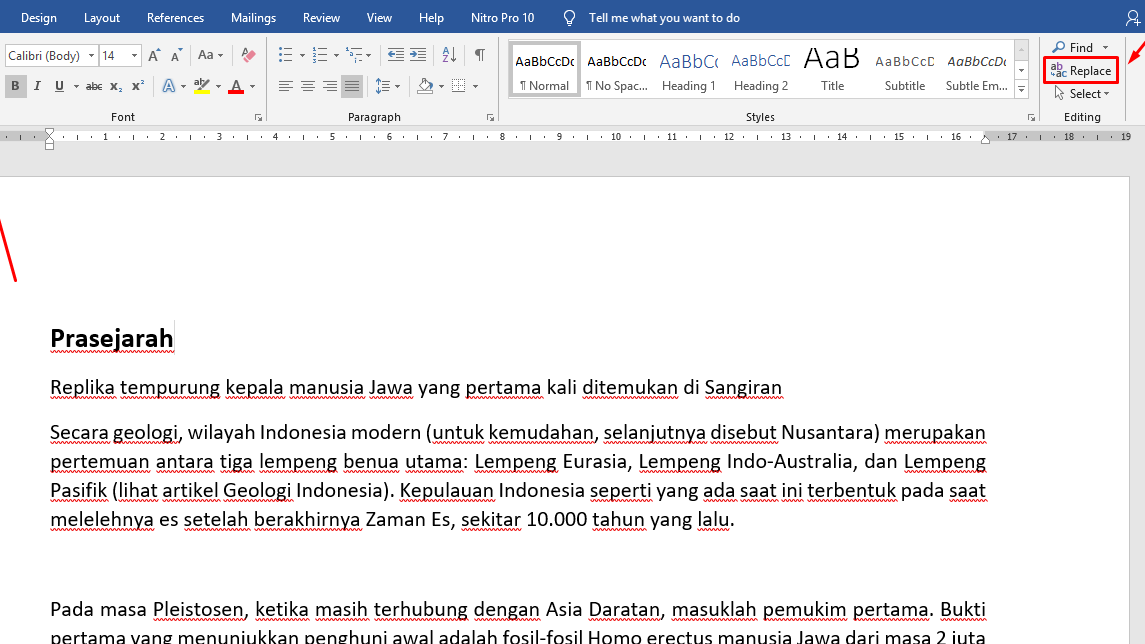Screen dimensions: 1145x644
Task: Expand Font Color dropdown arrow
Action: [253, 87]
